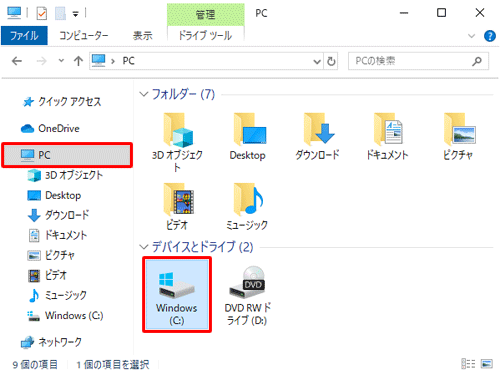The height and width of the screenshot is (375, 500).
Task: Select Windows (C:) in navigation tree
Action: coord(65,315)
